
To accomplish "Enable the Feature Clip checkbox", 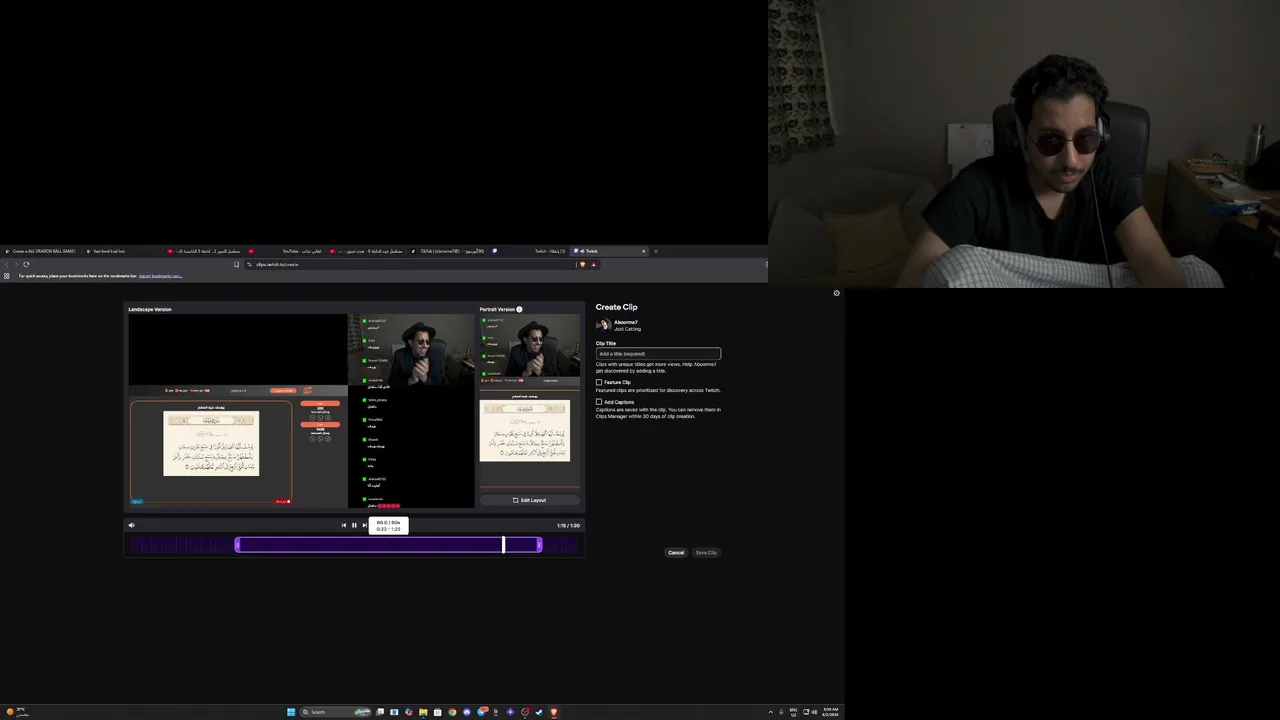I will (x=599, y=382).
